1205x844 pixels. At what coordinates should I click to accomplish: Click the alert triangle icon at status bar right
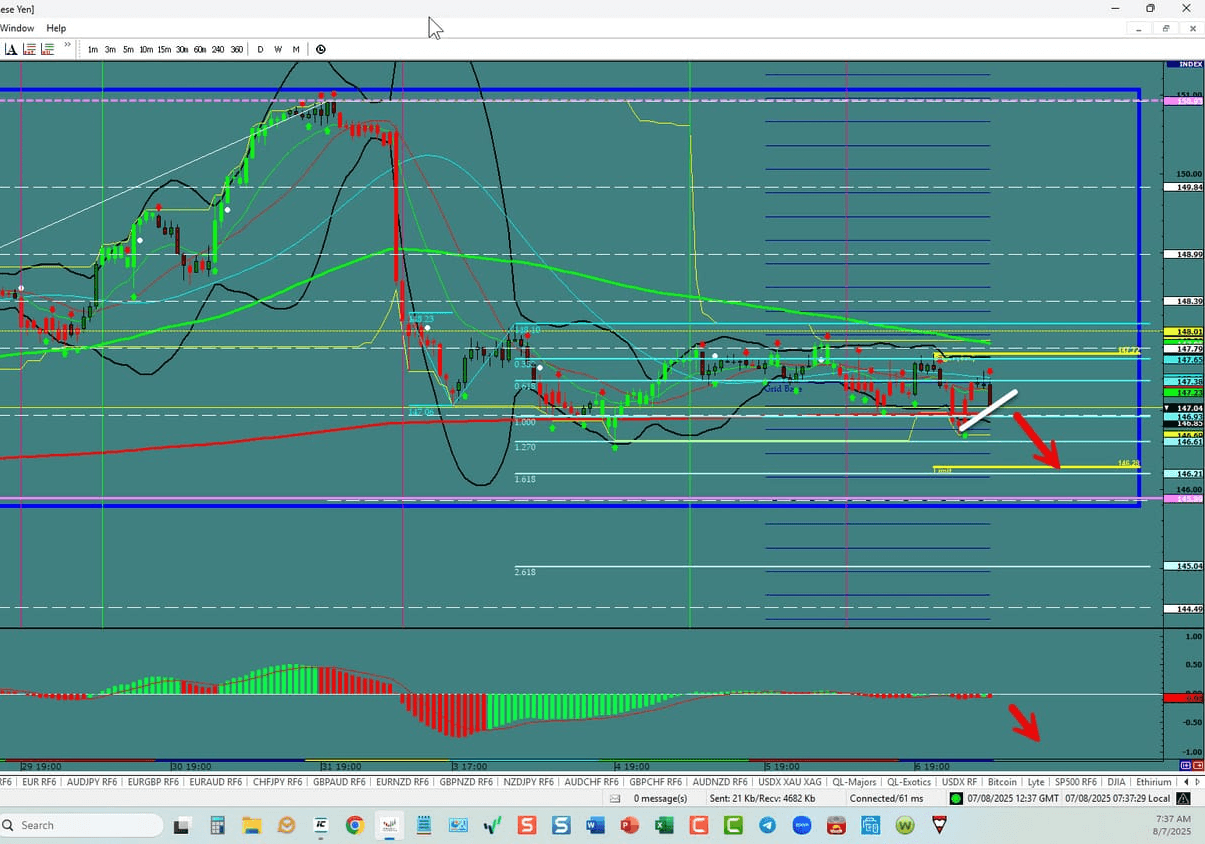[x=1183, y=798]
